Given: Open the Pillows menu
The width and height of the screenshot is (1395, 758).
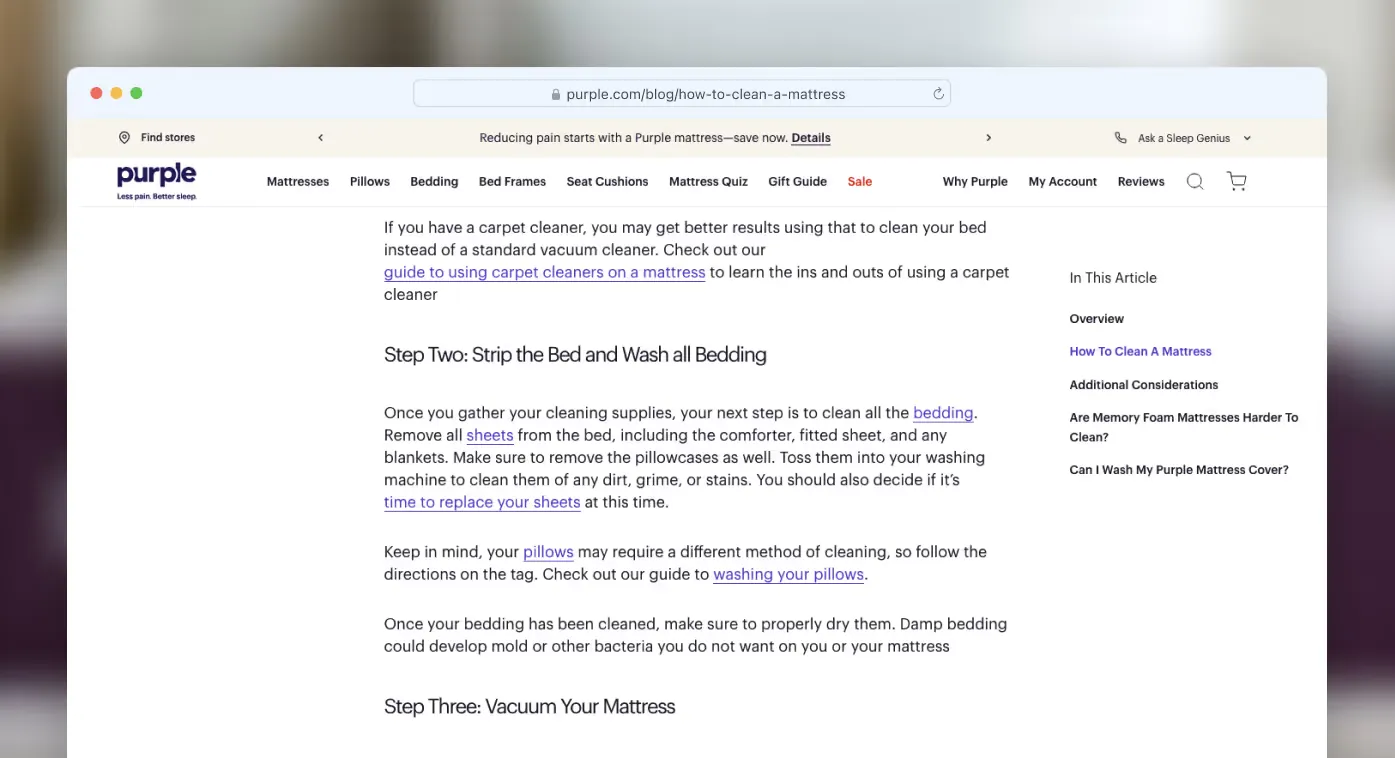Looking at the screenshot, I should click(x=370, y=181).
